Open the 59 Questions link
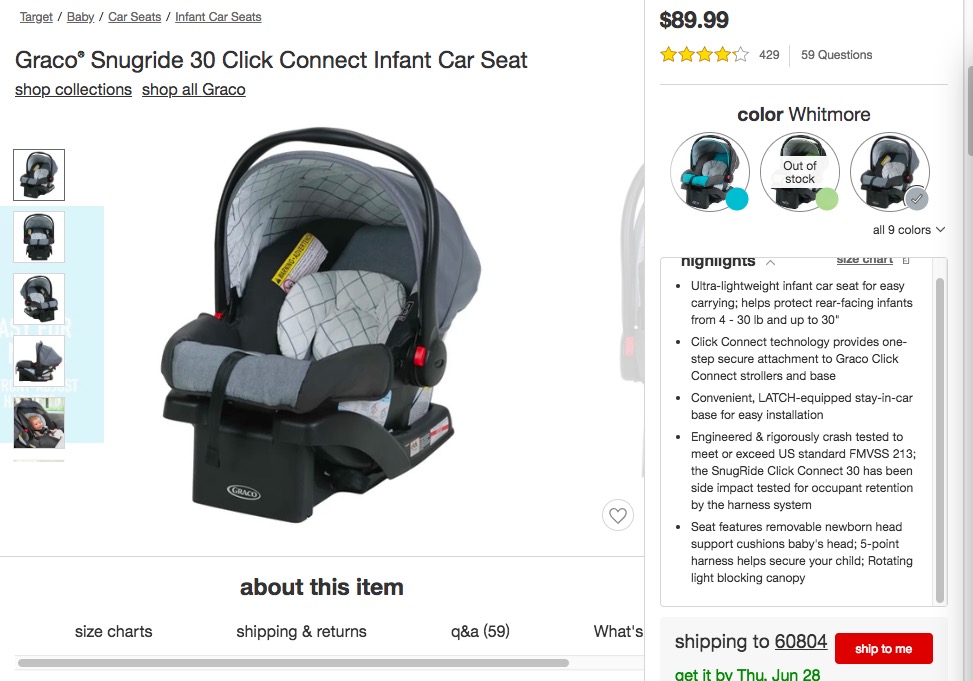 coord(836,55)
